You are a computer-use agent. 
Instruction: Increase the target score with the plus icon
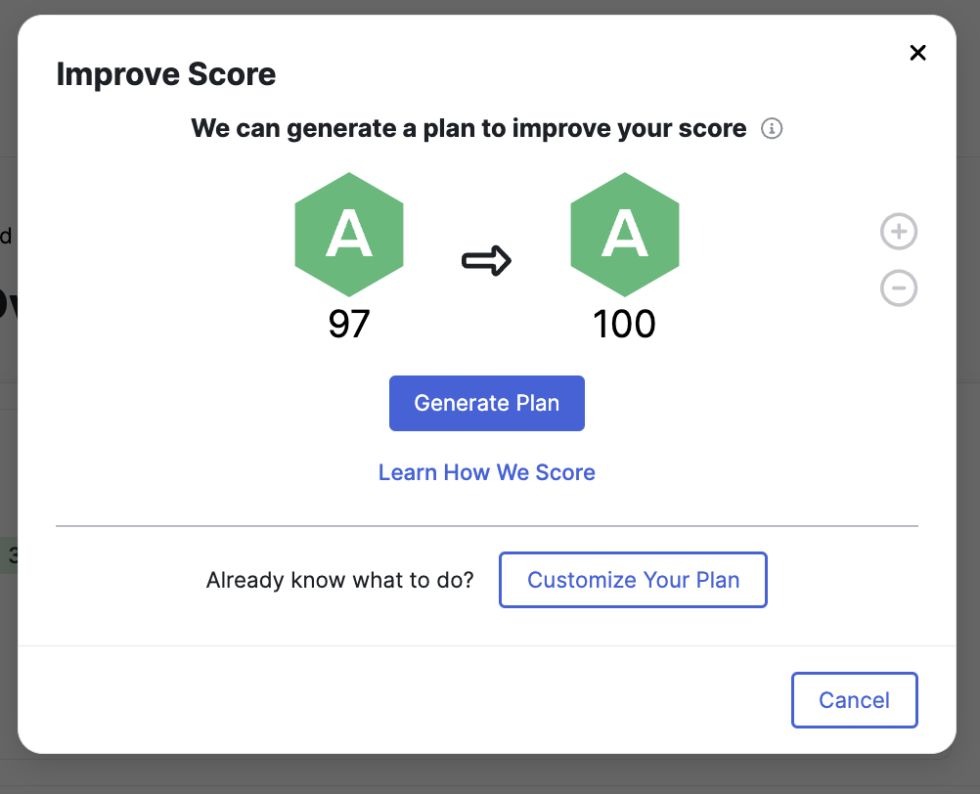898,232
